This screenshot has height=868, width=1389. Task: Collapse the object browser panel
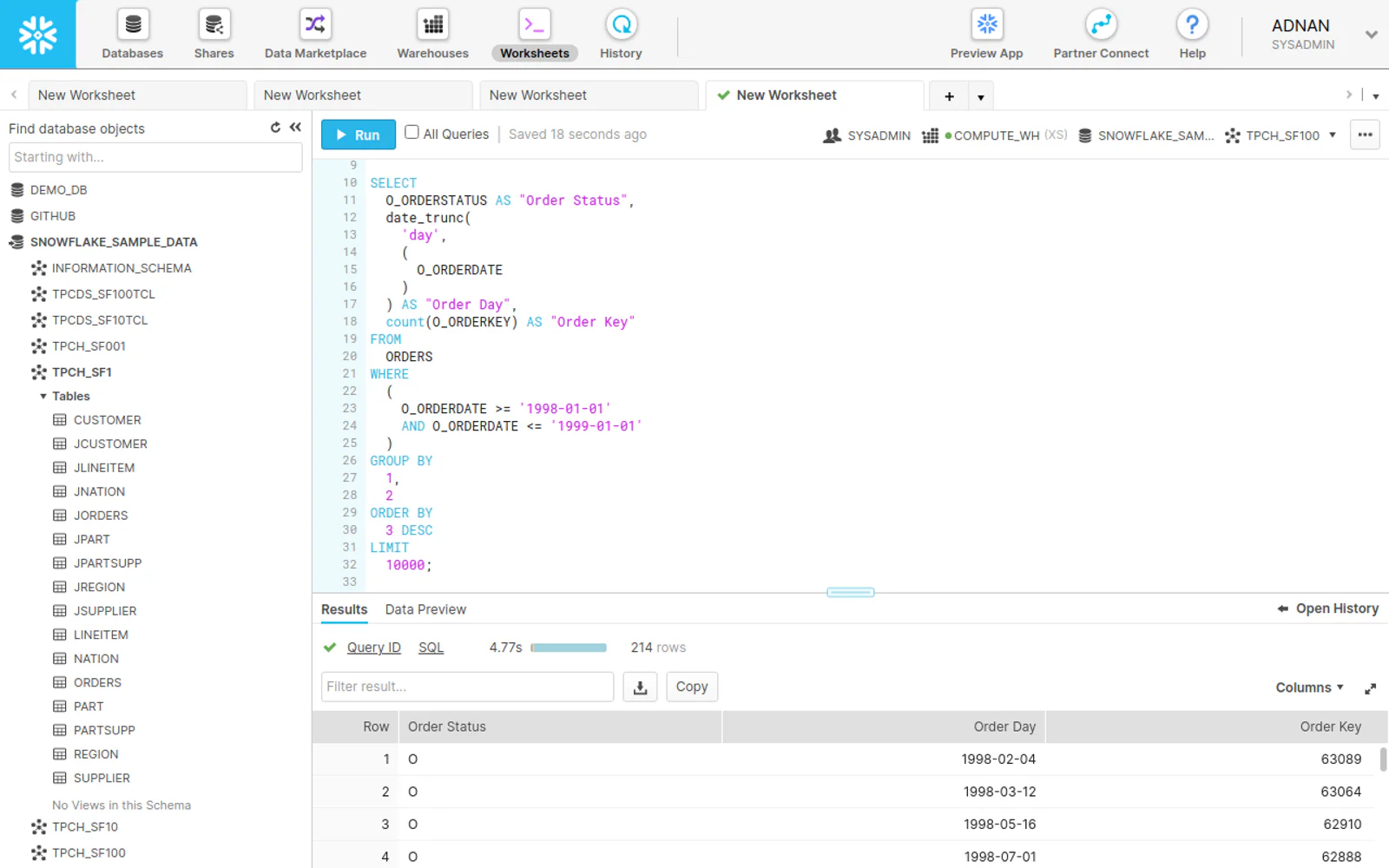tap(295, 128)
